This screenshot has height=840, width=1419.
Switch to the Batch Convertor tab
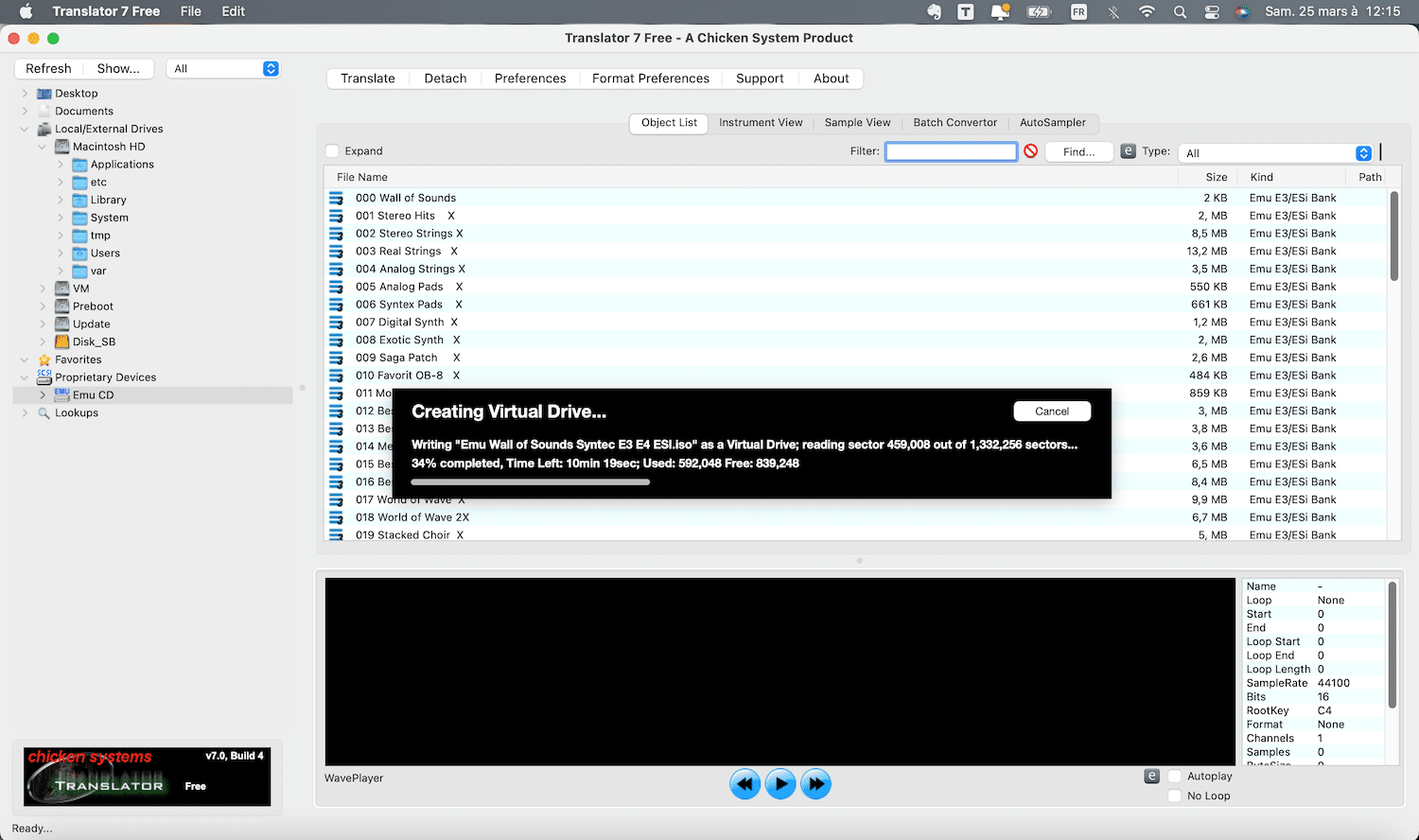tap(955, 123)
